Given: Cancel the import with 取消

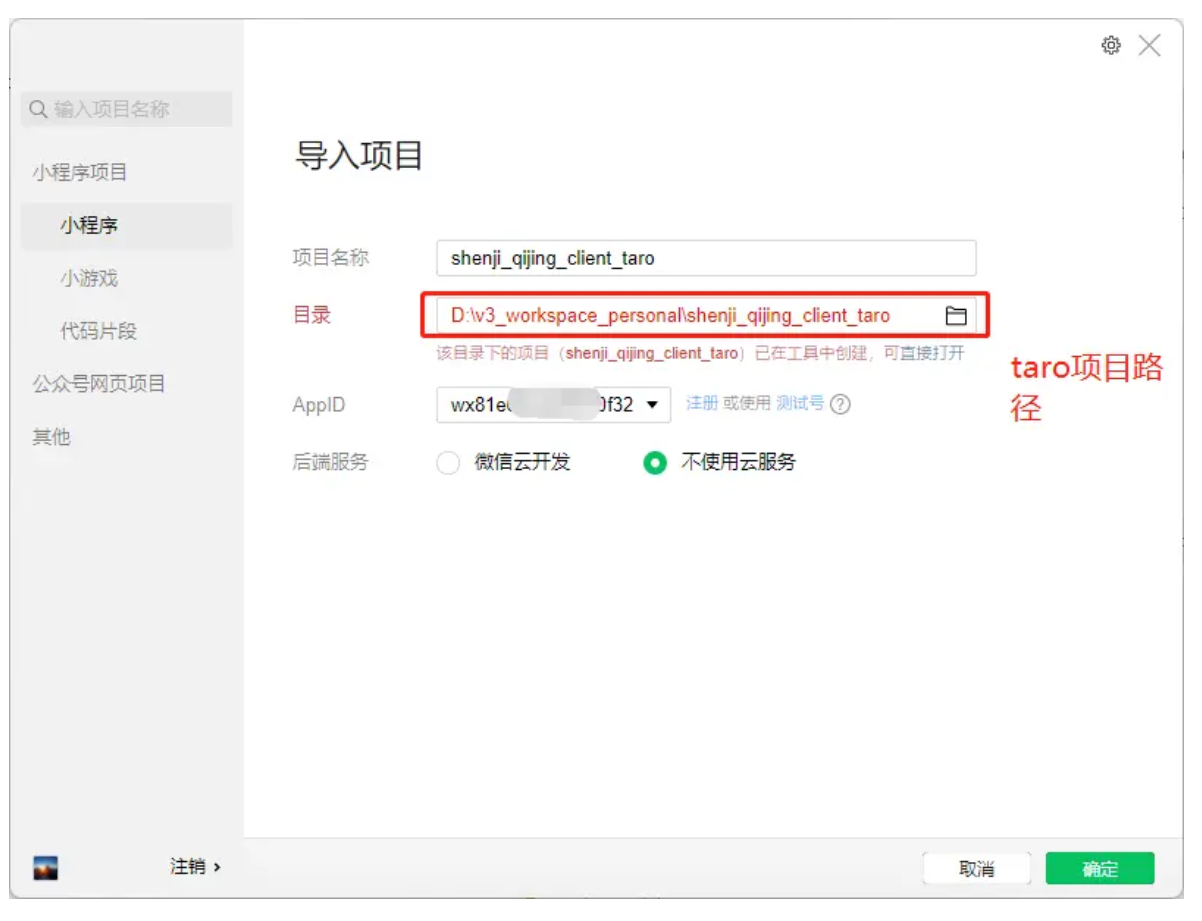Looking at the screenshot, I should 977,868.
